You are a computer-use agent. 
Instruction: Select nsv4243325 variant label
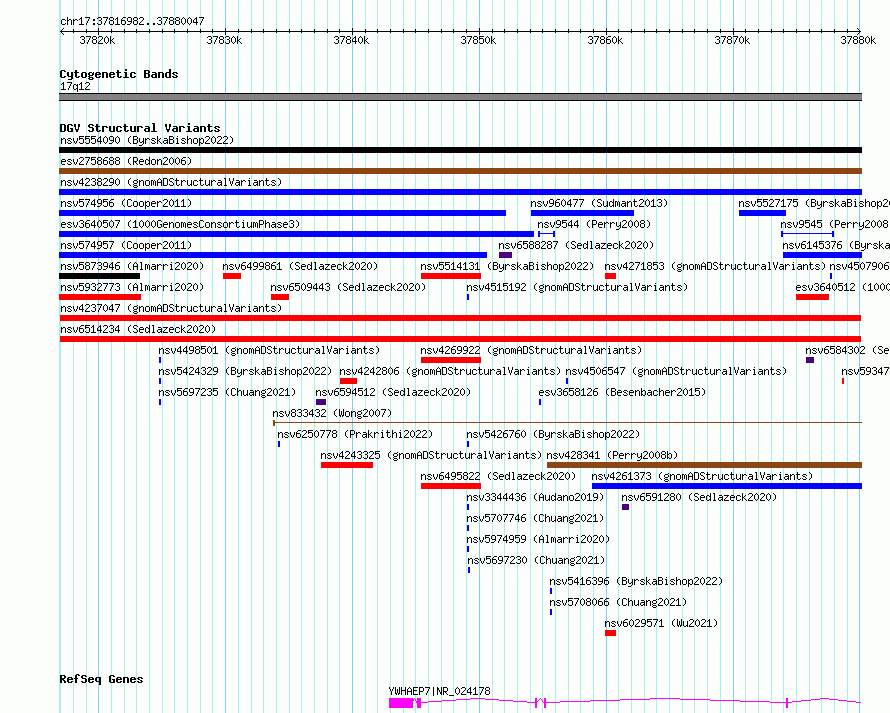click(x=431, y=455)
